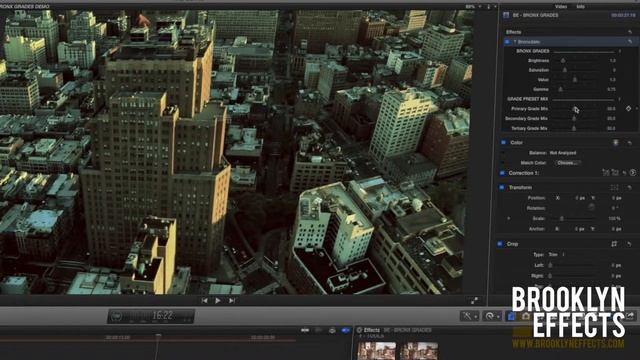Click the 16:22 timecode display
This screenshot has height=360, width=640.
click(x=162, y=316)
